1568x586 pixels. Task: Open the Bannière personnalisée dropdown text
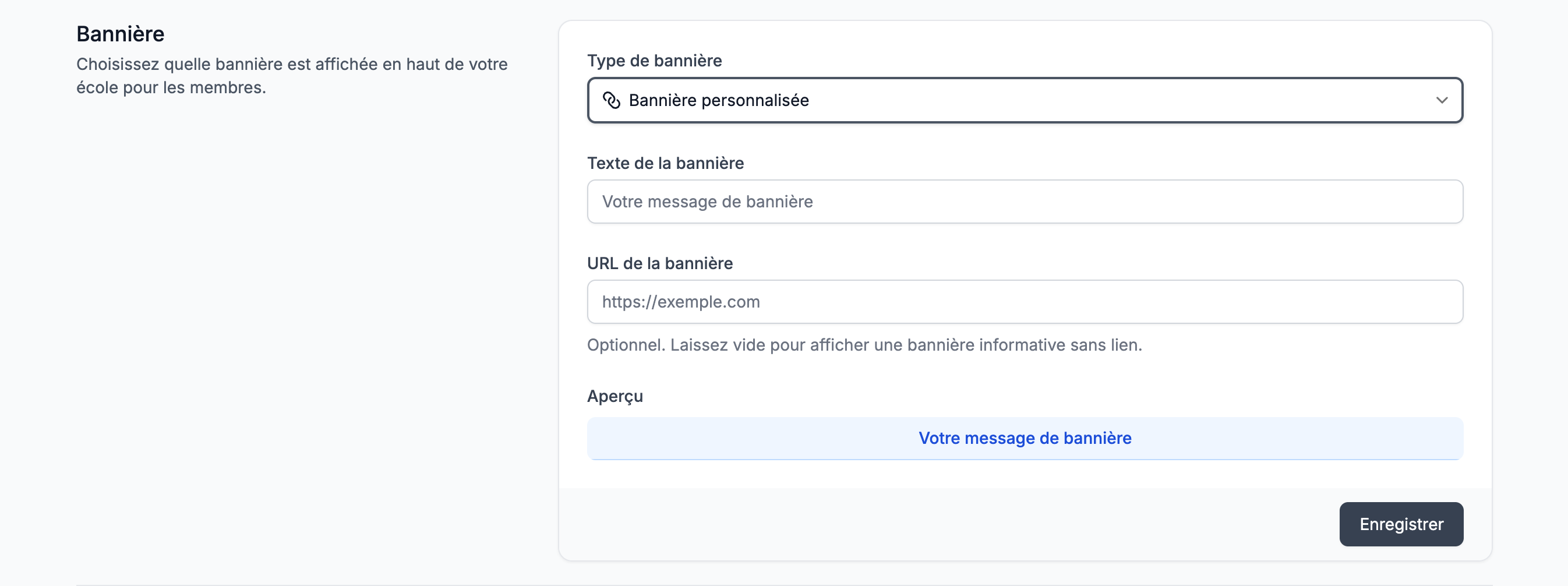pyautogui.click(x=718, y=100)
